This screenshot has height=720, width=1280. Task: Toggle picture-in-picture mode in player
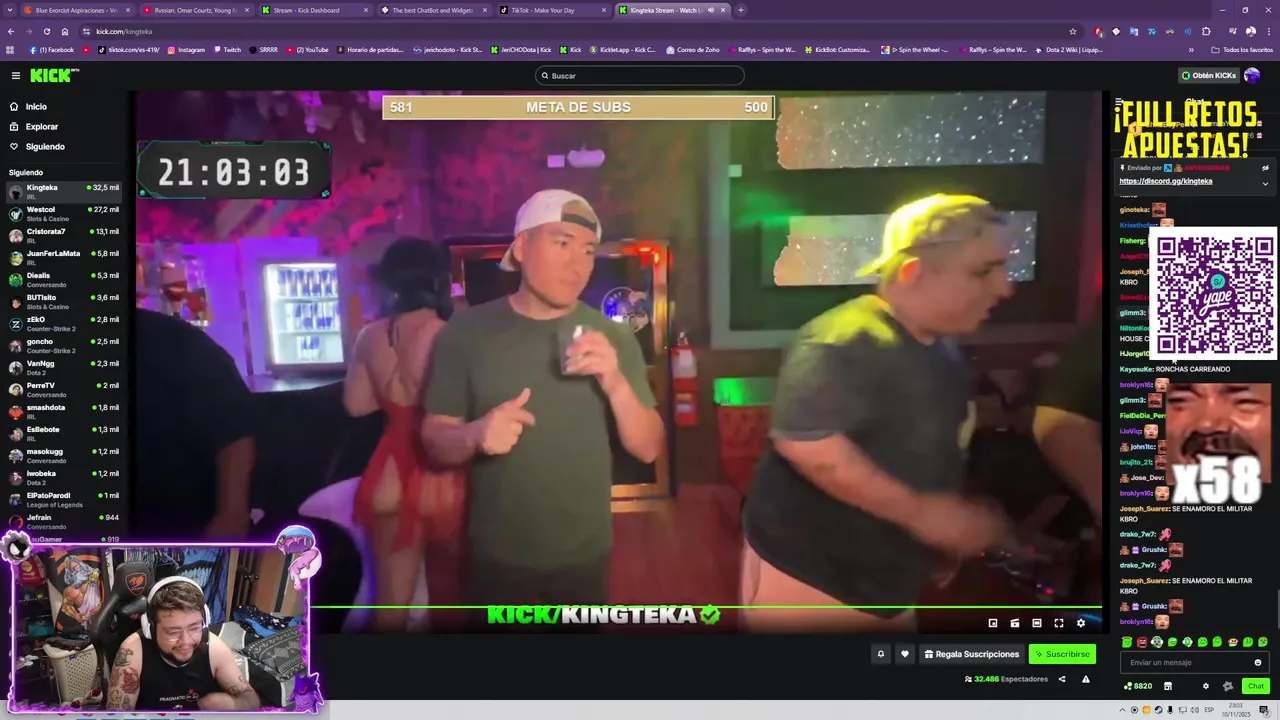(x=993, y=623)
